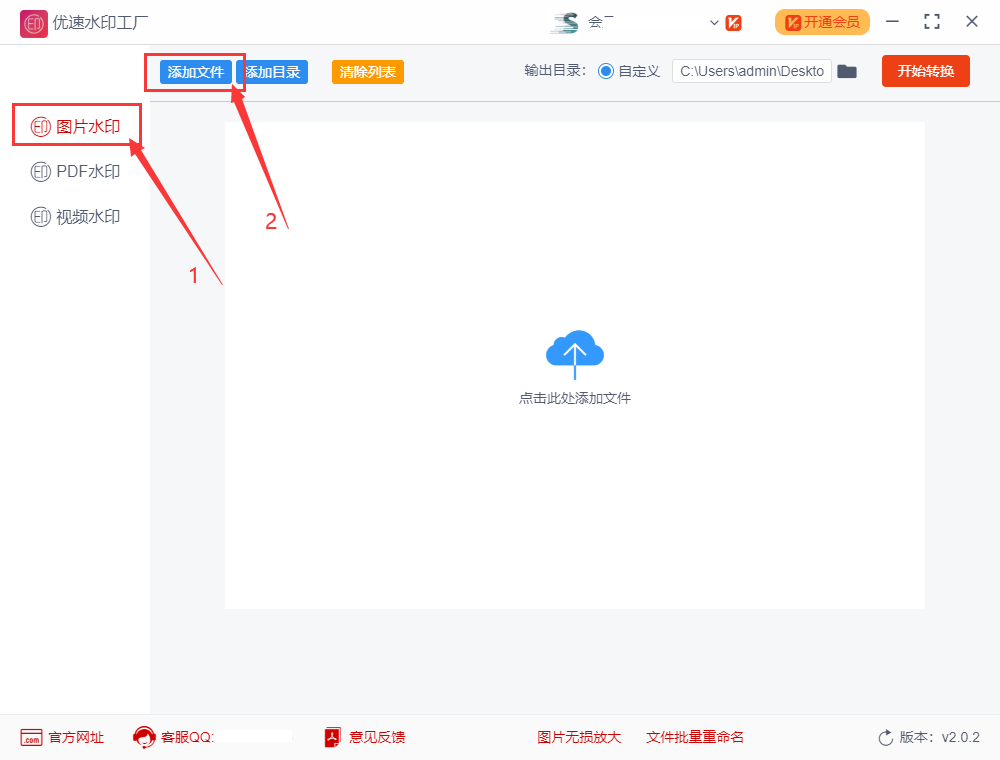The width and height of the screenshot is (1000, 760).
Task: Click the orange 清除列表 button
Action: (367, 71)
